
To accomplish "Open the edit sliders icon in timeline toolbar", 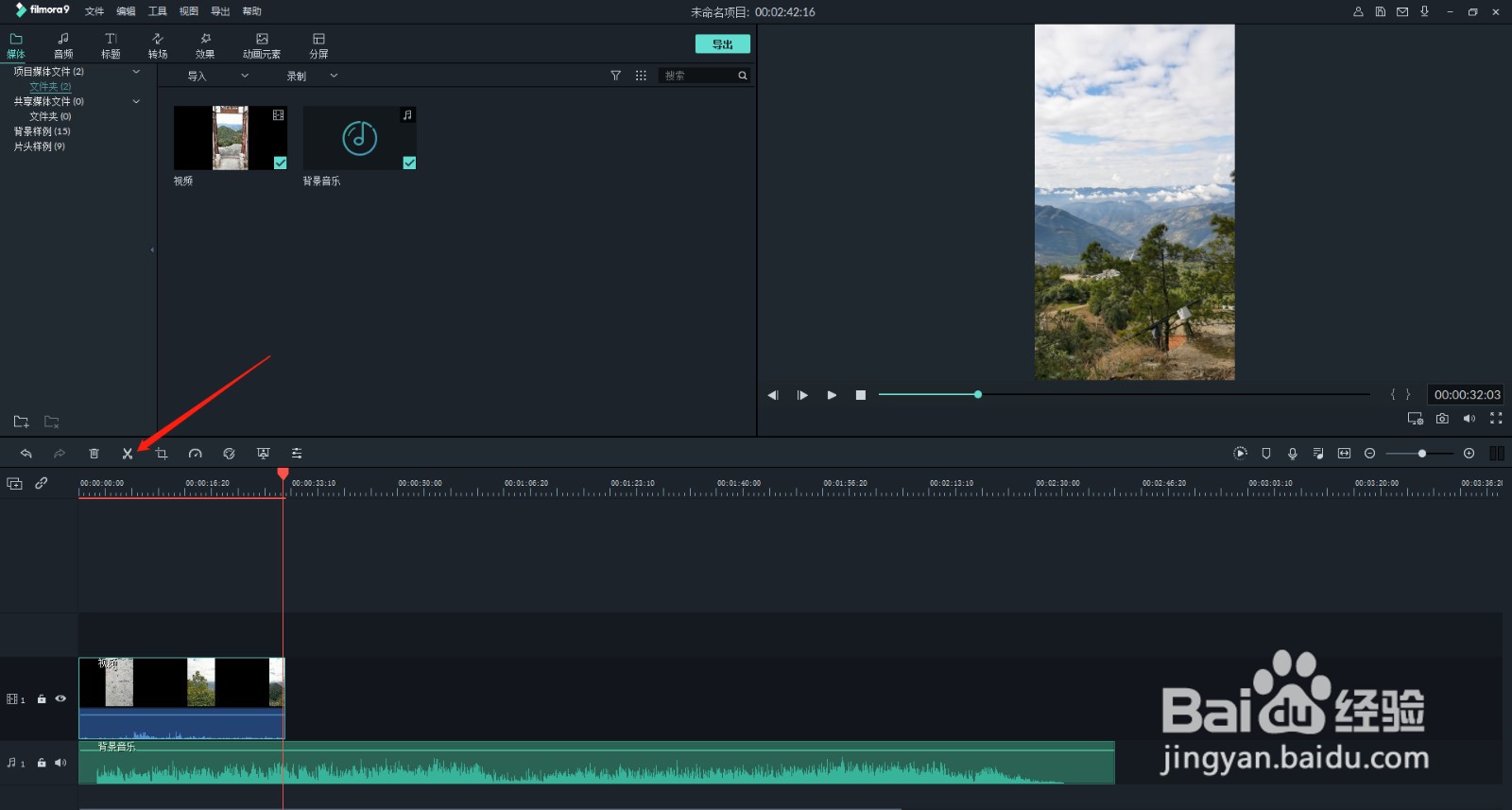I will (297, 454).
